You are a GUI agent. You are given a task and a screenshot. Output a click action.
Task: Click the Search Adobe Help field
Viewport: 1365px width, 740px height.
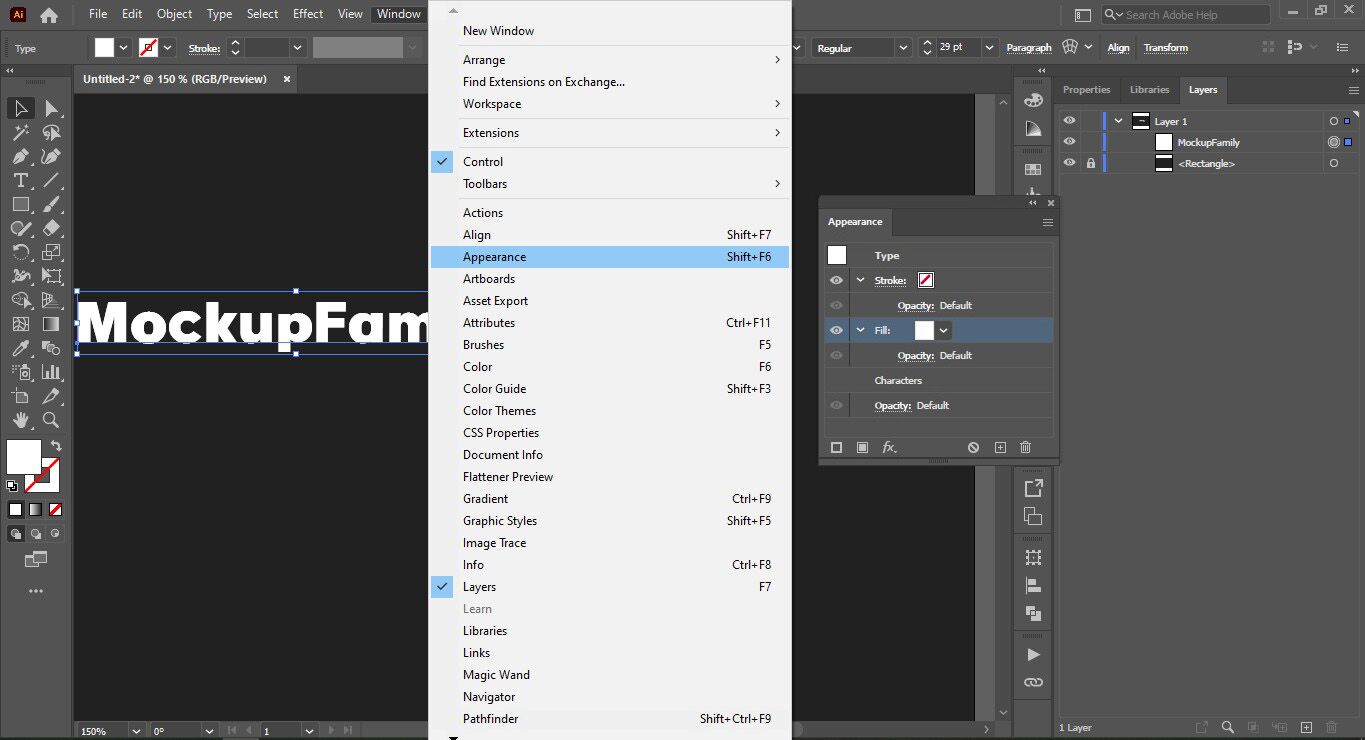(1190, 15)
